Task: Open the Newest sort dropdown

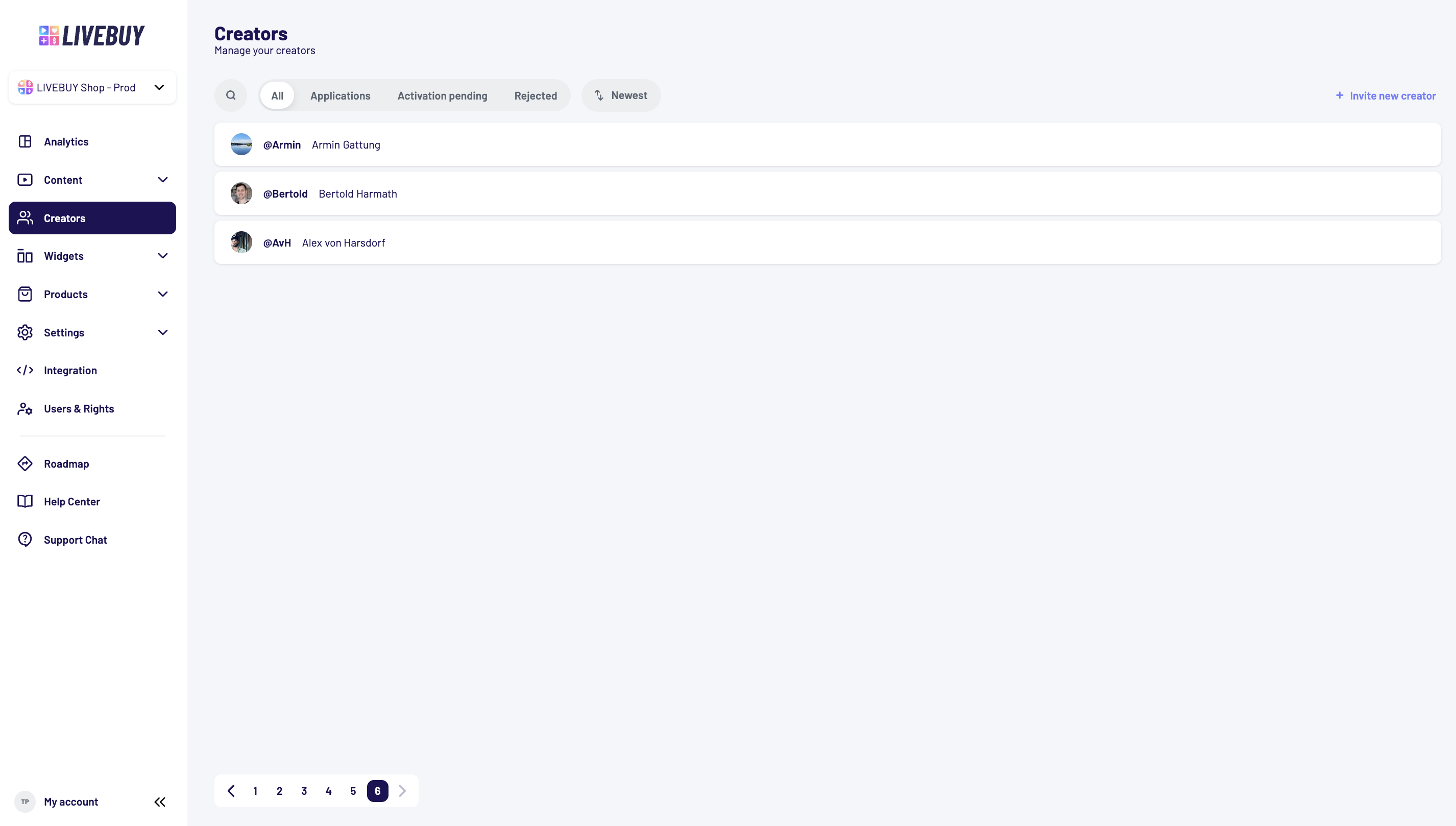Action: (x=621, y=95)
